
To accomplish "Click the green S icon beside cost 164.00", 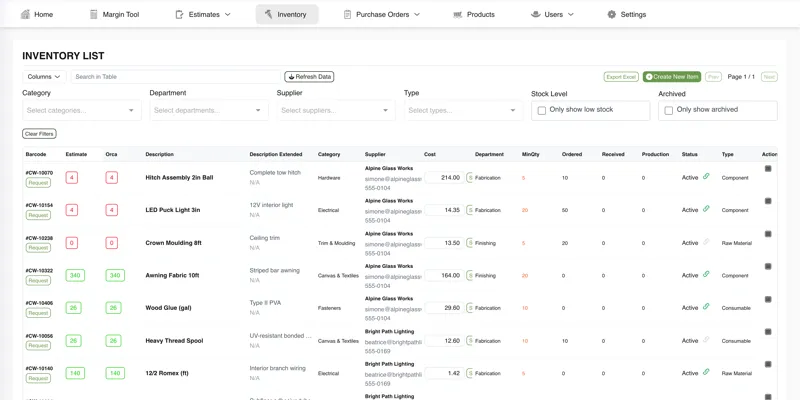I will tap(470, 276).
